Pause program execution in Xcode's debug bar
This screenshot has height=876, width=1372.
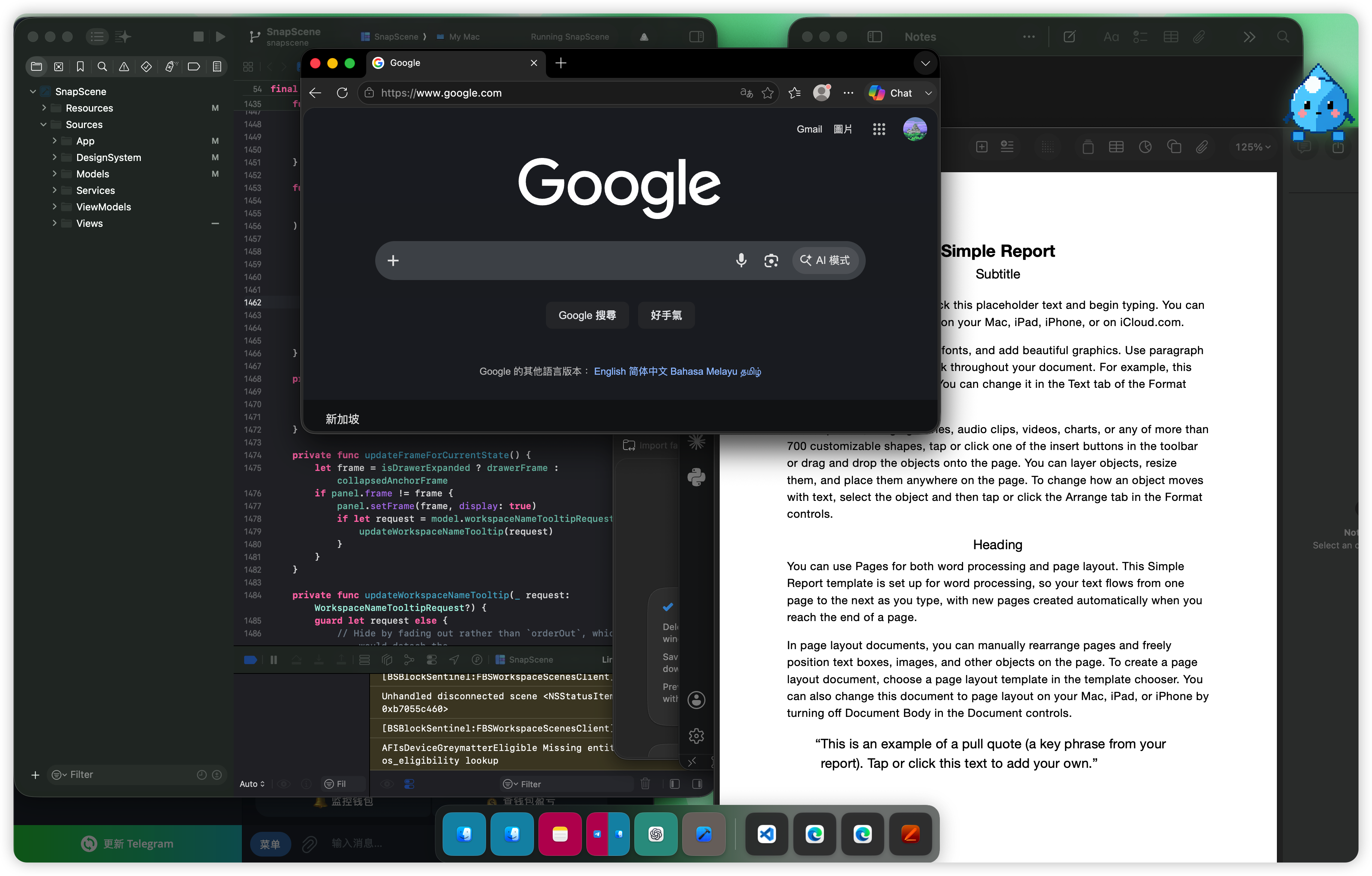coord(273,660)
